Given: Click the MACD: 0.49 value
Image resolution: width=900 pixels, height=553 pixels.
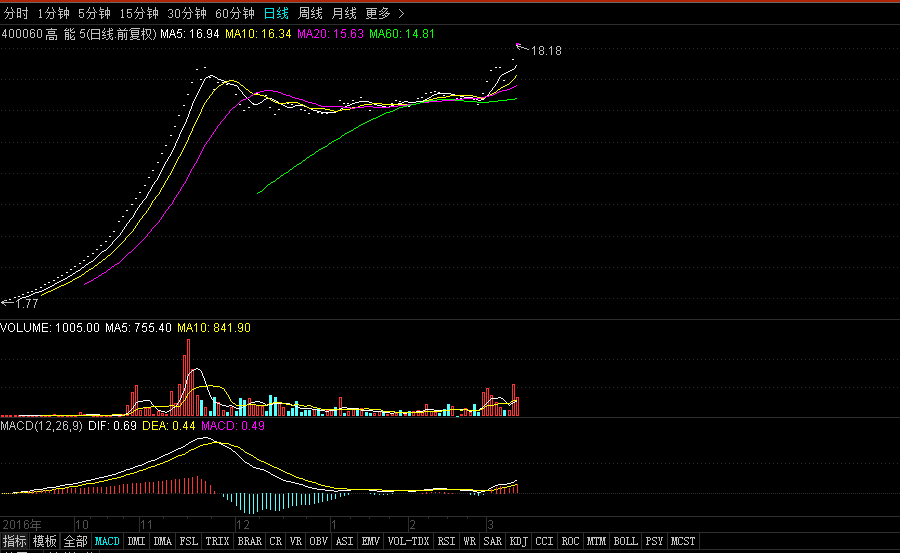Looking at the screenshot, I should point(232,426).
